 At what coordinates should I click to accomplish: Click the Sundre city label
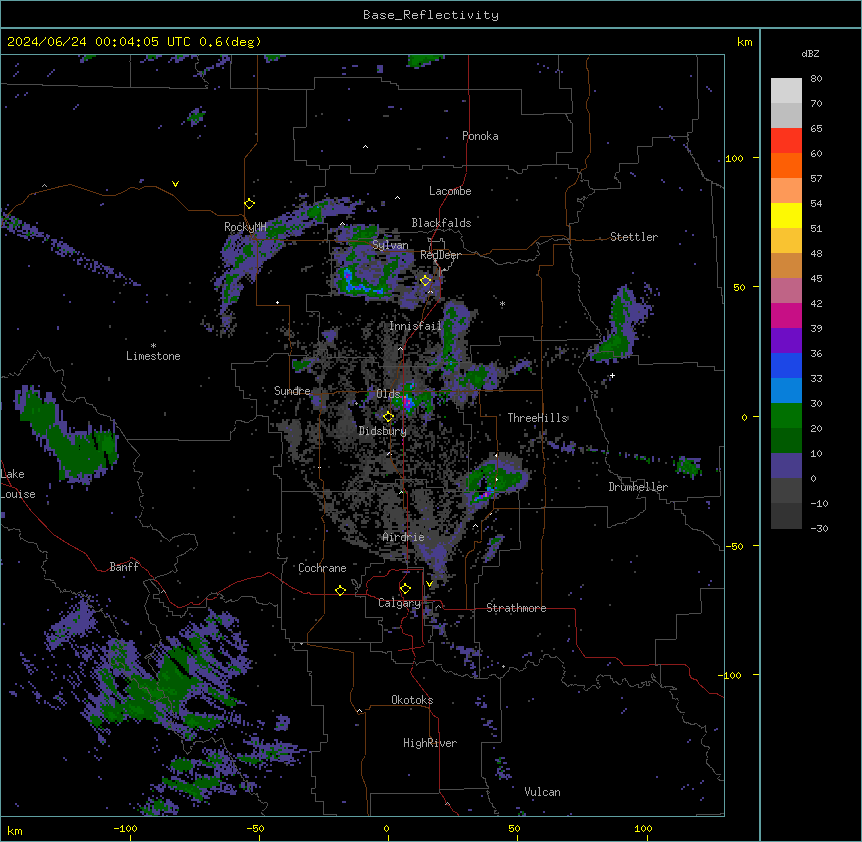point(292,391)
